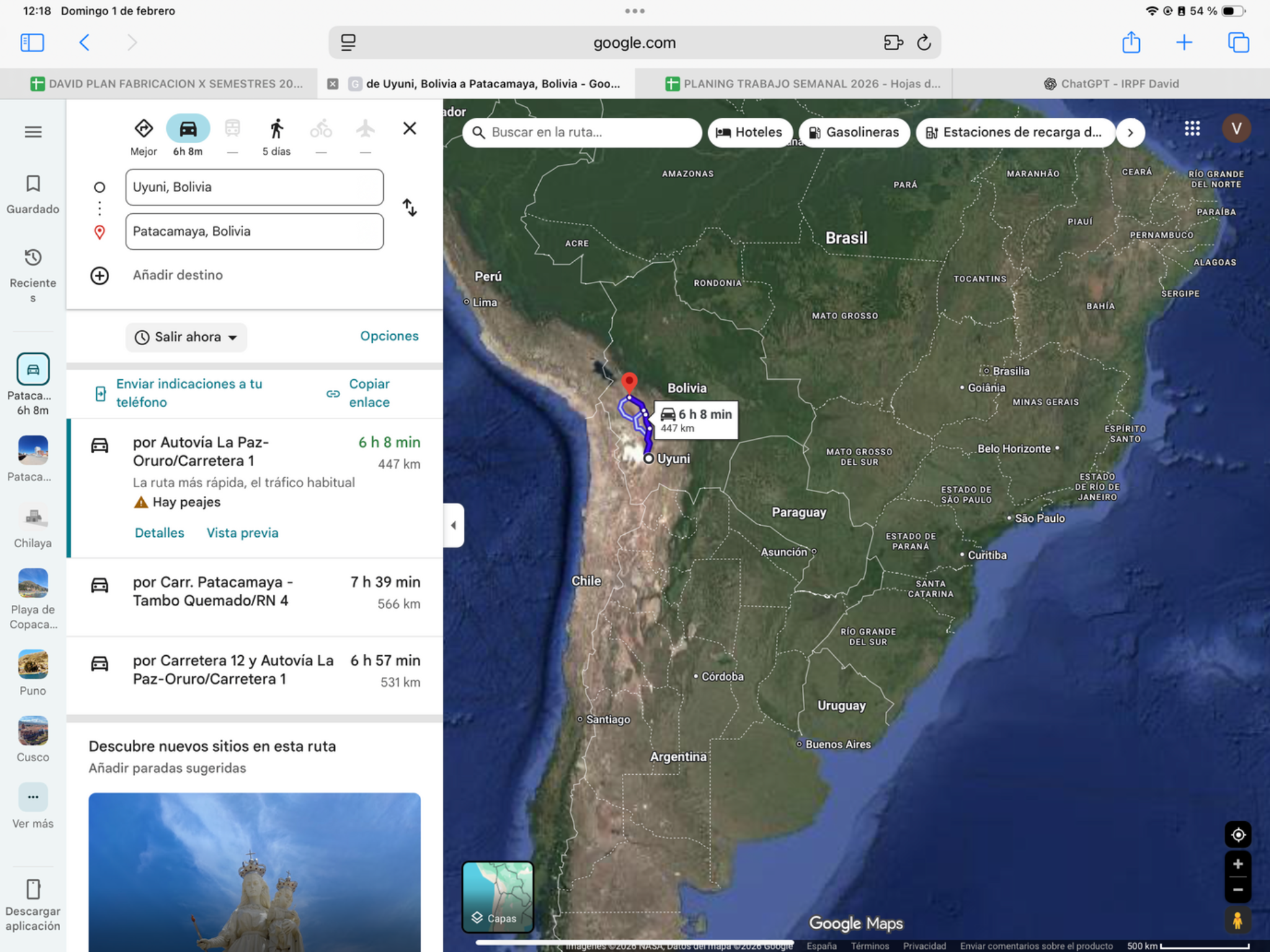Open the Capas layers switcher
Image resolution: width=1270 pixels, height=952 pixels.
[497, 897]
